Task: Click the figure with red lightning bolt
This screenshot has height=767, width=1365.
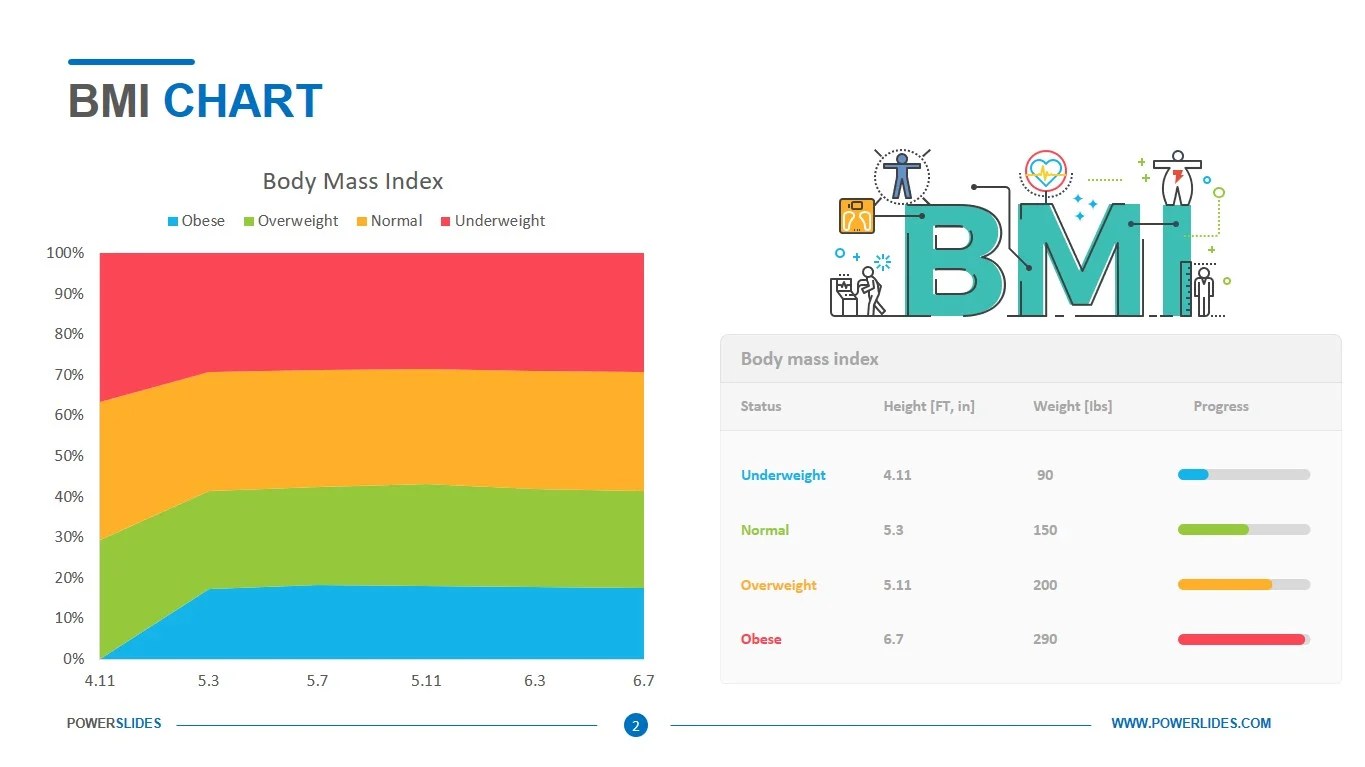Action: pyautogui.click(x=1177, y=180)
